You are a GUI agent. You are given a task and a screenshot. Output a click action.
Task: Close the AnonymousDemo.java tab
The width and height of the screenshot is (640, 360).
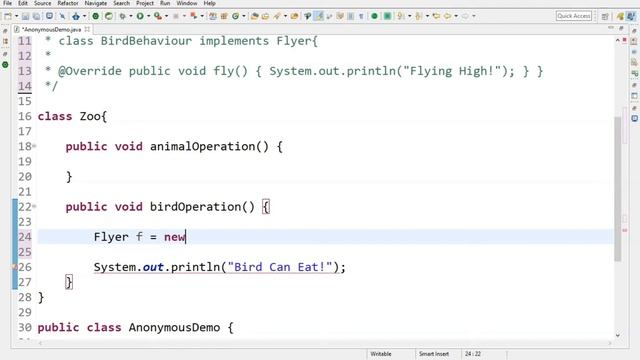coord(87,29)
